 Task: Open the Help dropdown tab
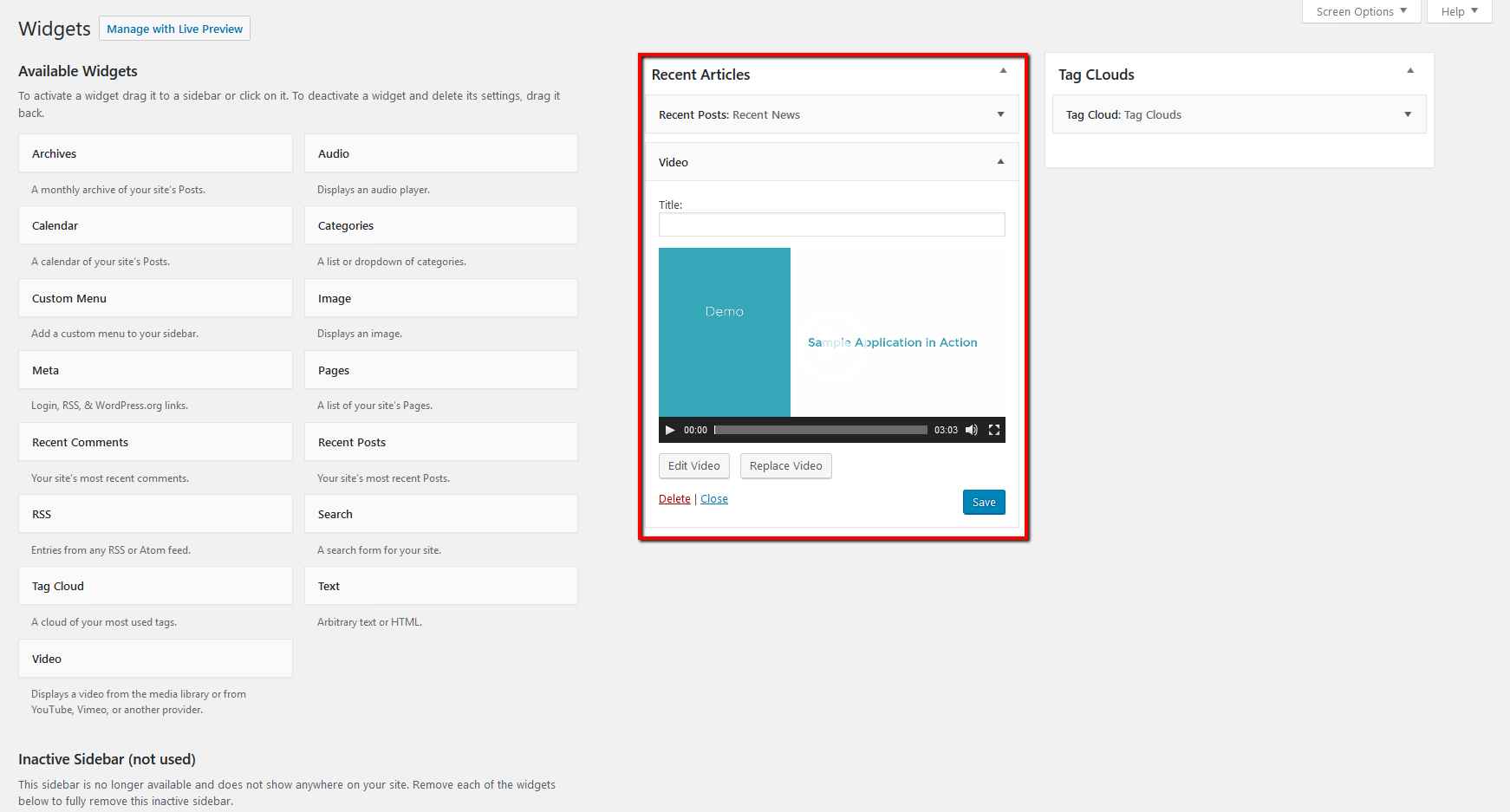pos(1459,11)
